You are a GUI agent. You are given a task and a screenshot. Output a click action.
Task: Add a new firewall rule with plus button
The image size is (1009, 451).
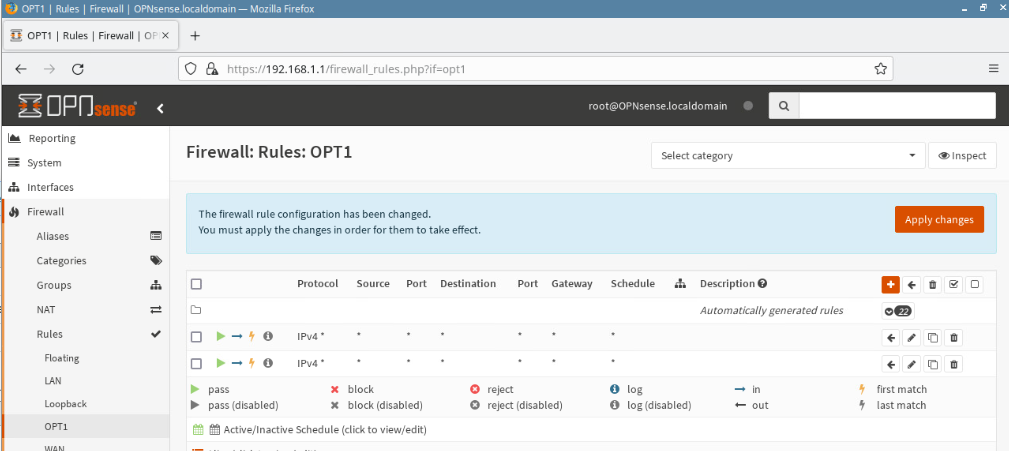point(890,284)
